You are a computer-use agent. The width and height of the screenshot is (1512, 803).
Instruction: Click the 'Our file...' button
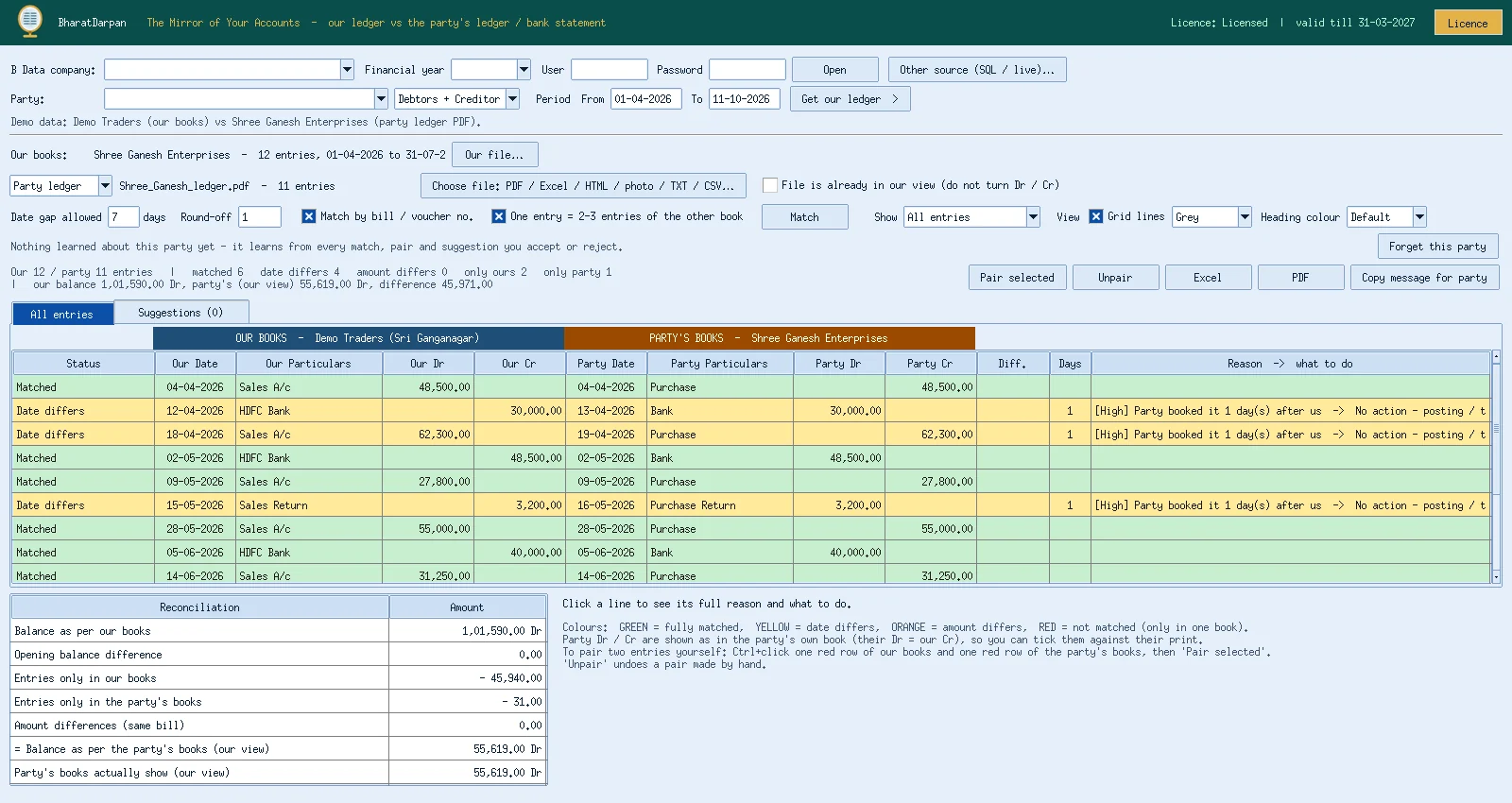(x=495, y=155)
